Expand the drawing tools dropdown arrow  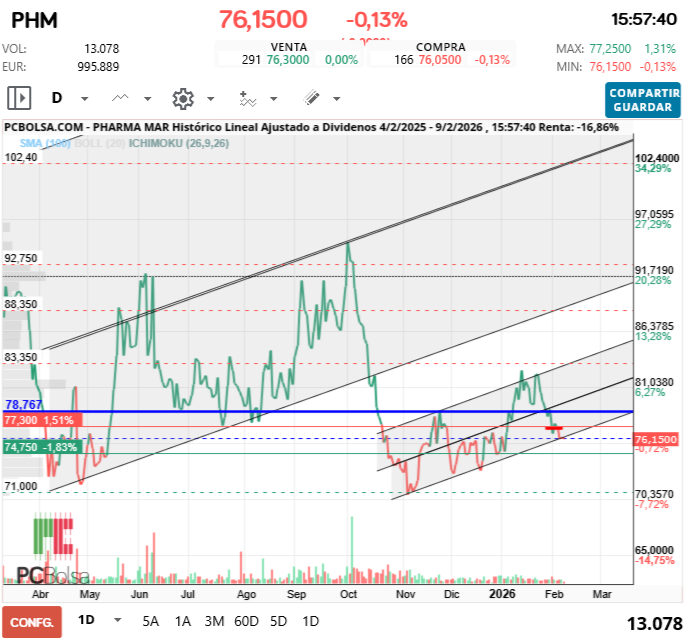pos(336,99)
